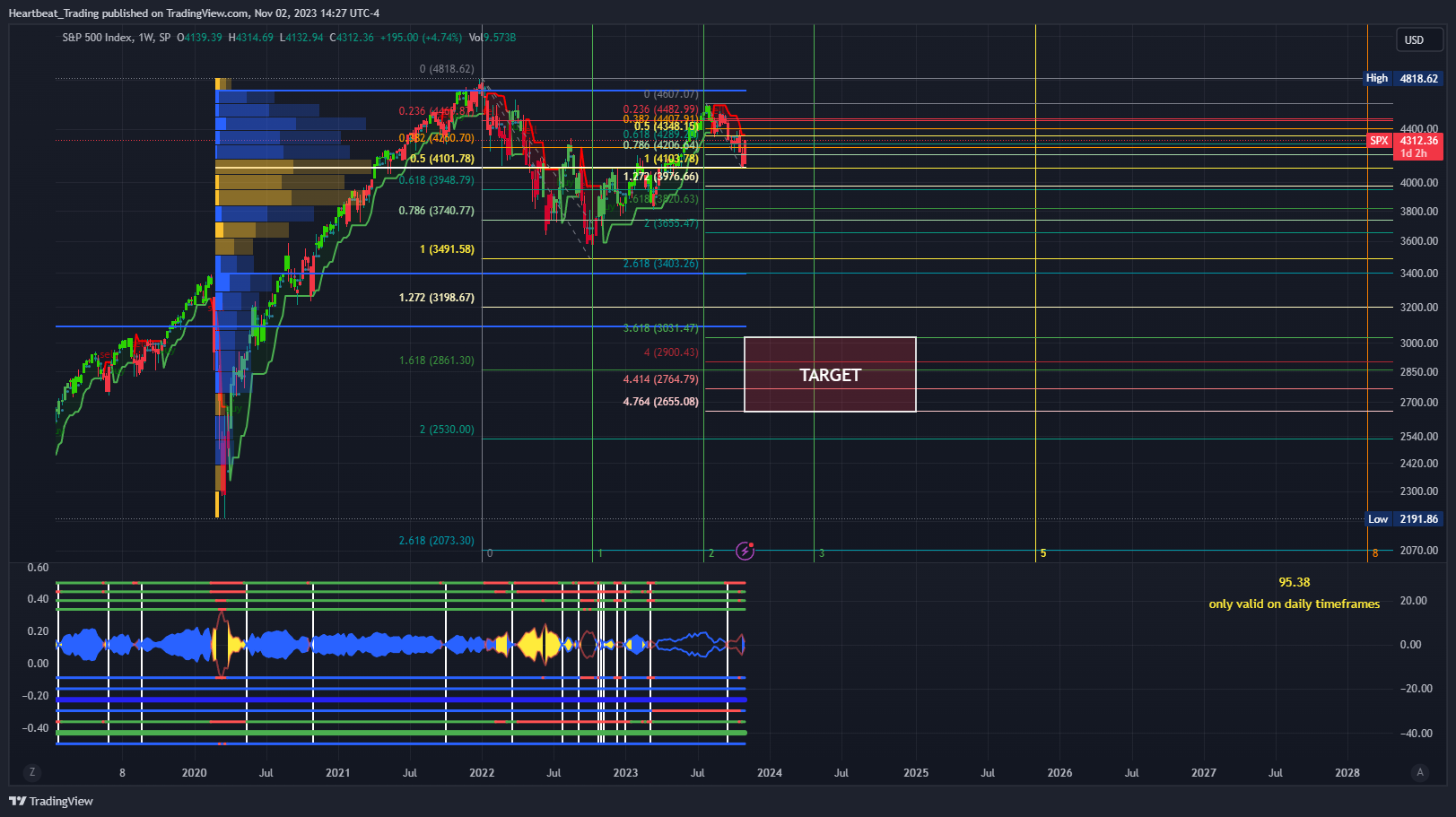Select Fibonacci label 1.272 (3198.67)
This screenshot has height=817, width=1456.
pyautogui.click(x=437, y=298)
